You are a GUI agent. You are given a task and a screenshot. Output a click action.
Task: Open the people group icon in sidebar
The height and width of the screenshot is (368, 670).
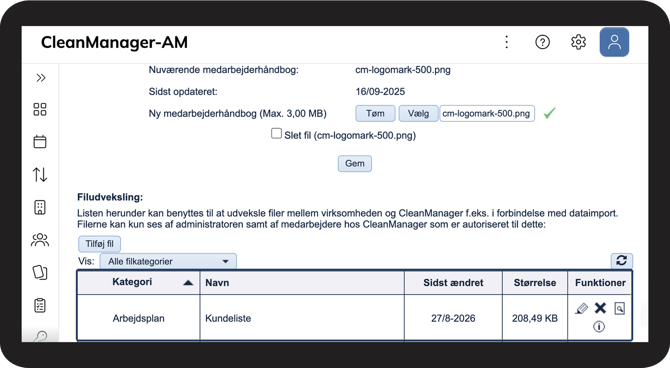coord(40,240)
